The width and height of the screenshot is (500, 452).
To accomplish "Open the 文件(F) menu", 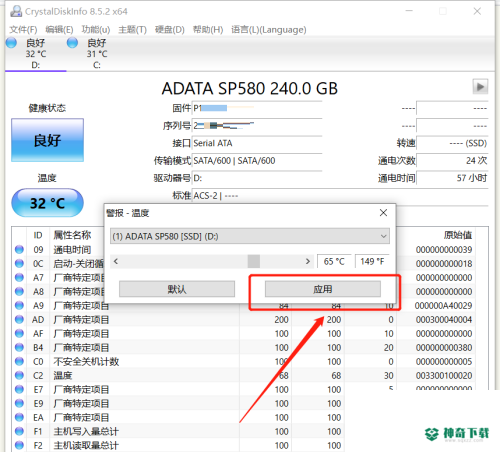I will pos(23,30).
